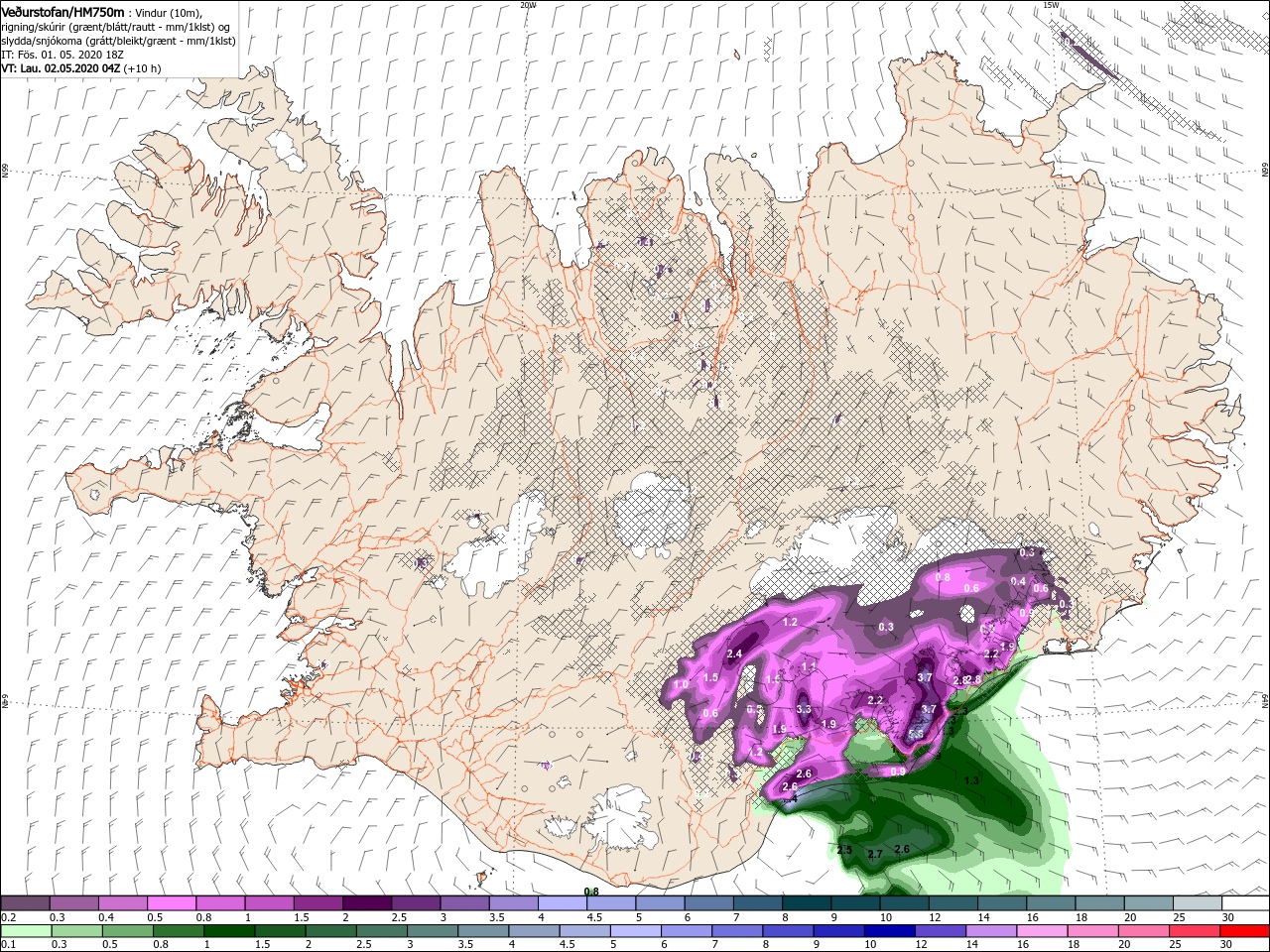Click the 1.2 value beside the 2.4 maximum
1270x952 pixels.
(x=791, y=622)
